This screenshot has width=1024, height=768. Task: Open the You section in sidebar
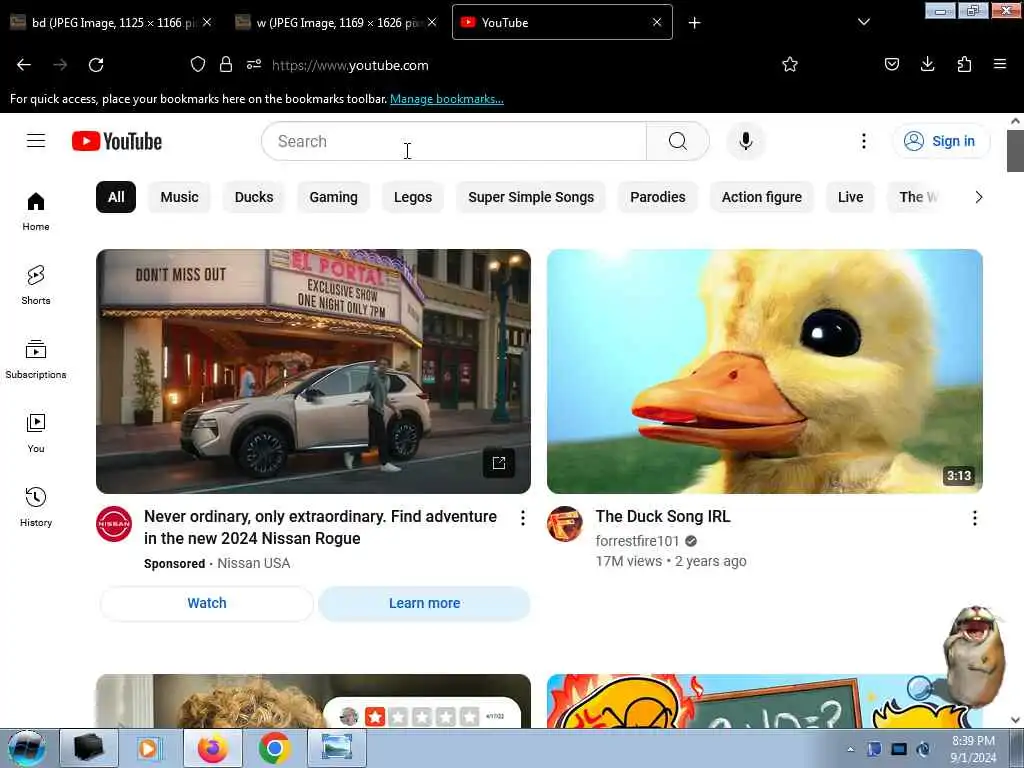(36, 433)
